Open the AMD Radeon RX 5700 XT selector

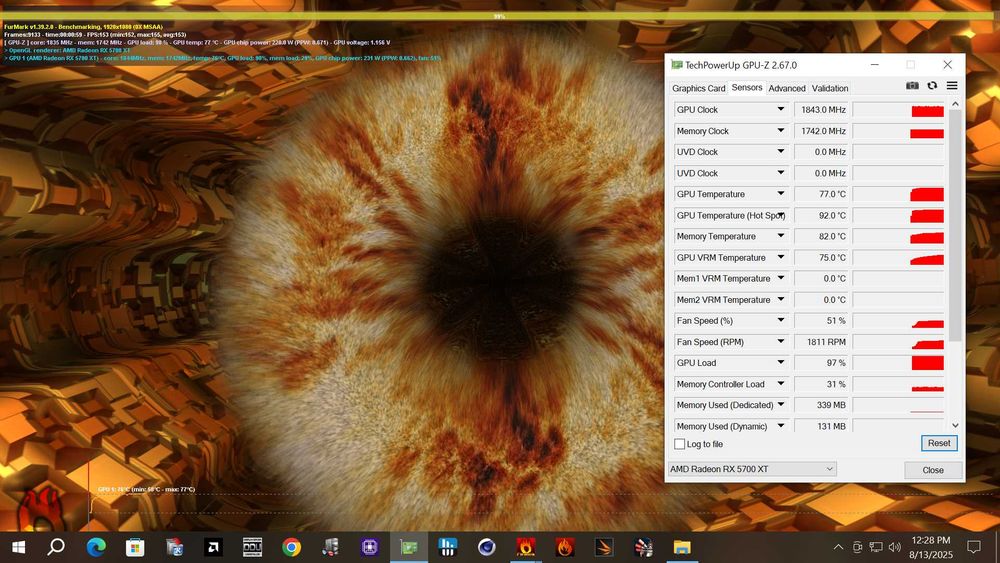751,469
